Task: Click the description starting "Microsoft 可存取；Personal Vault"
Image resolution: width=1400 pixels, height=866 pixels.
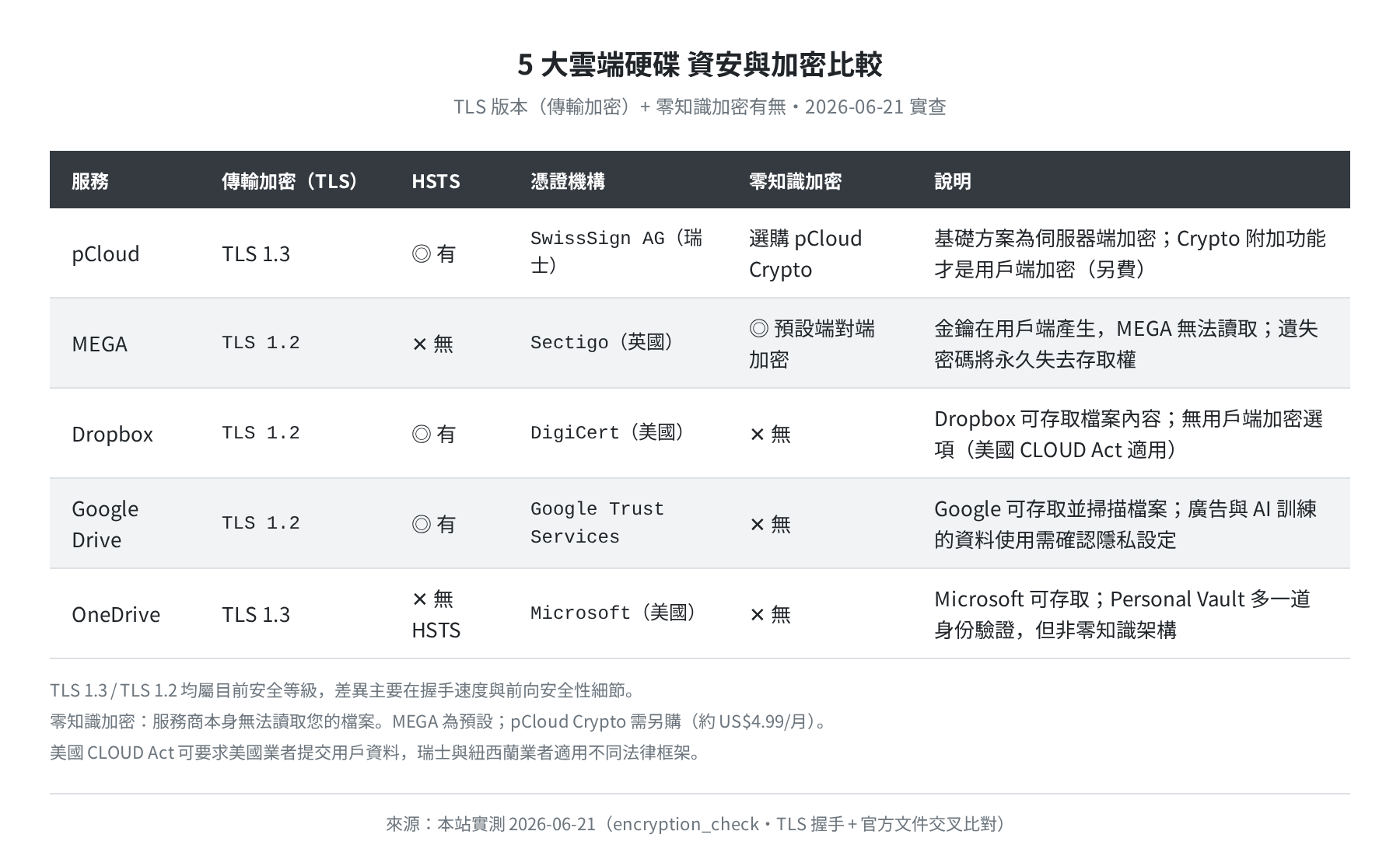Action: (1122, 614)
